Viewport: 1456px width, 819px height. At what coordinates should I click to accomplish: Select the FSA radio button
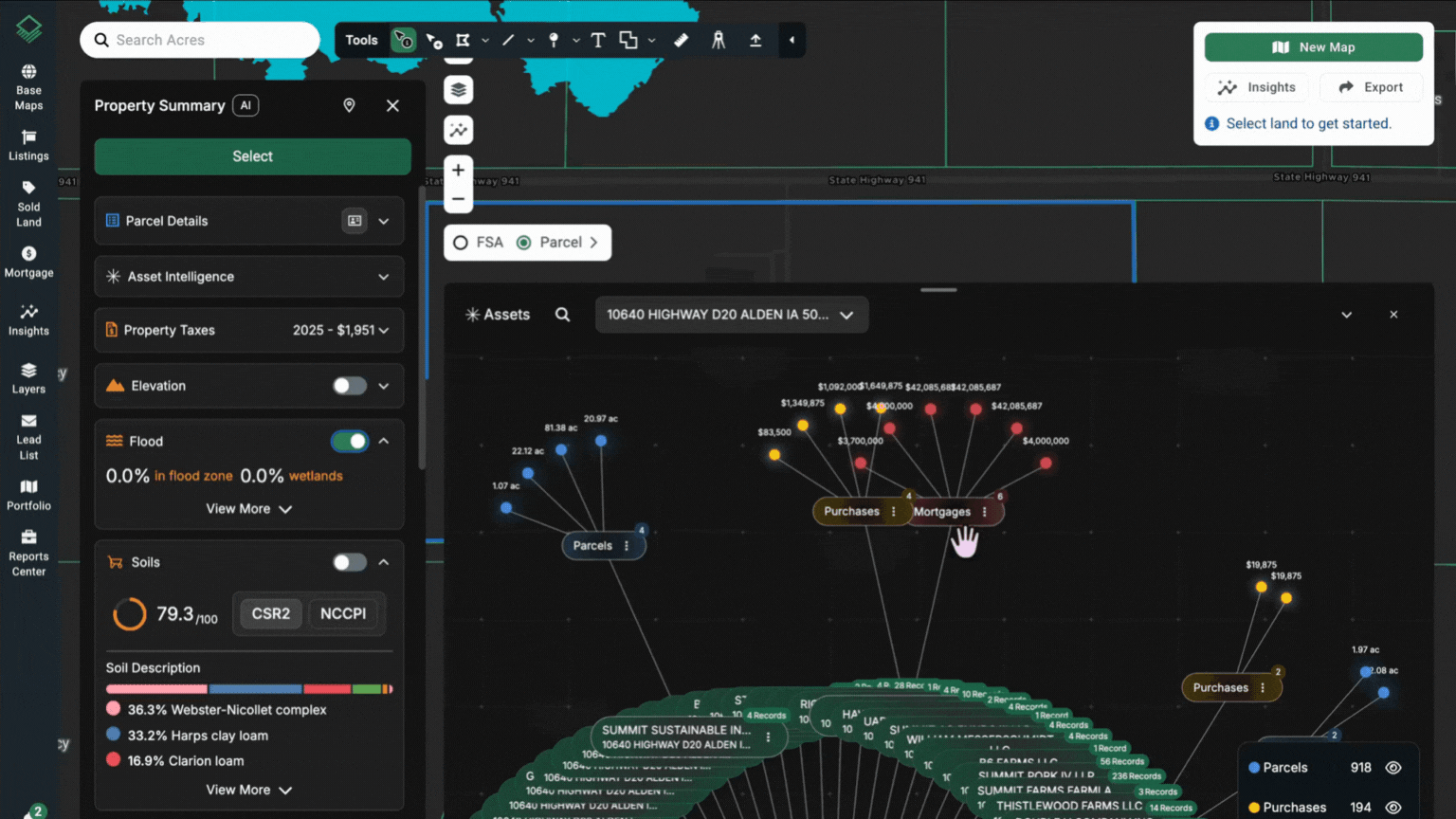pos(461,243)
